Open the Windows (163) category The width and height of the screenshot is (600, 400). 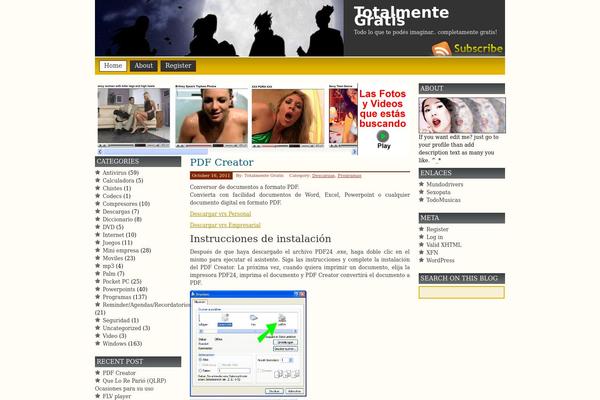(x=122, y=344)
